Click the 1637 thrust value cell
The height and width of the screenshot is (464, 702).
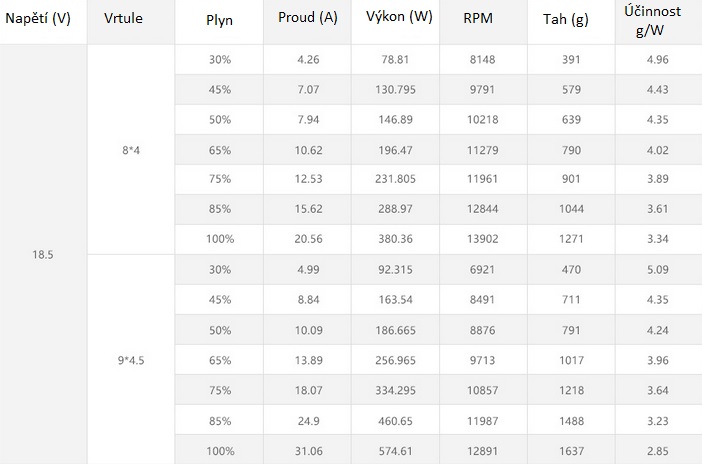point(572,450)
